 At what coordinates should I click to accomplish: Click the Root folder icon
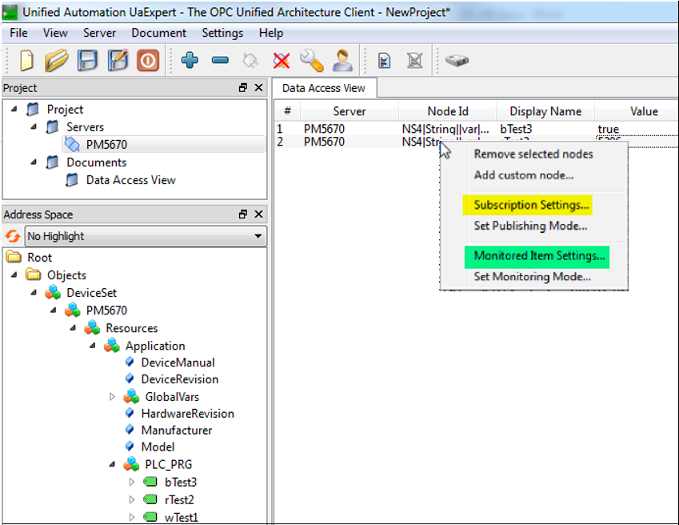(14, 257)
